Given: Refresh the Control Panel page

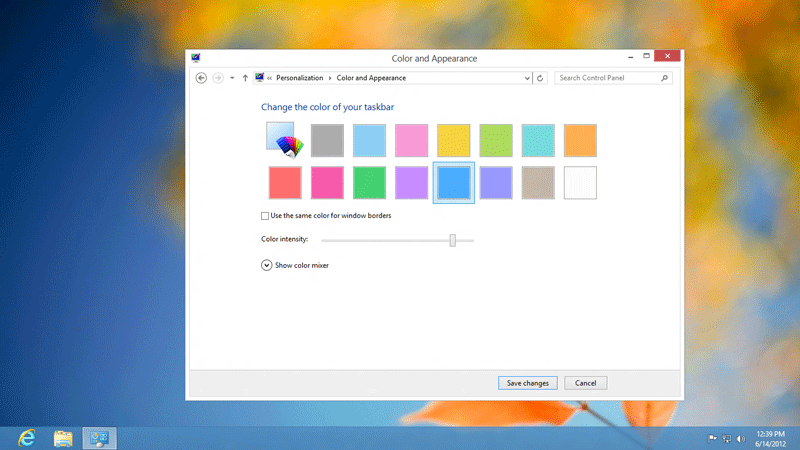Looking at the screenshot, I should (541, 78).
